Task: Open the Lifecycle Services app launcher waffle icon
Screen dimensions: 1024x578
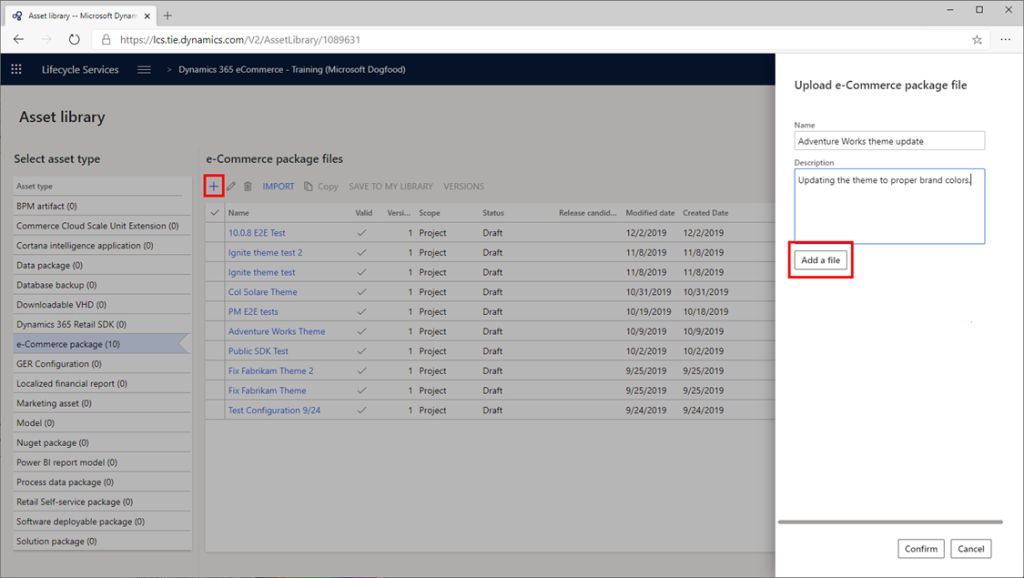Action: (x=16, y=68)
